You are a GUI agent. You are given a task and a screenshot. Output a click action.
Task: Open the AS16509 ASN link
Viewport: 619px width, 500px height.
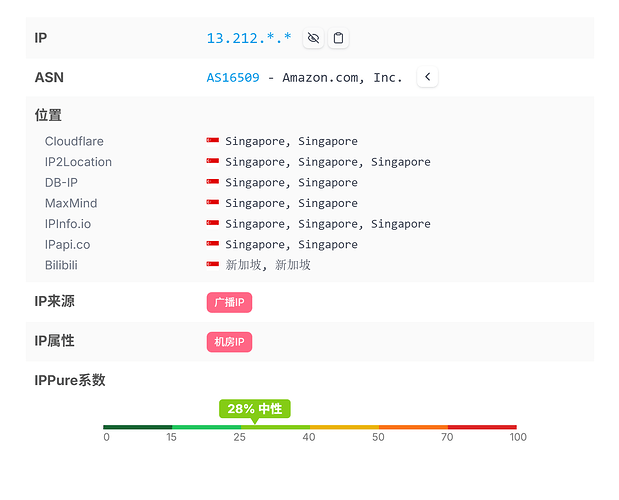pyautogui.click(x=233, y=77)
